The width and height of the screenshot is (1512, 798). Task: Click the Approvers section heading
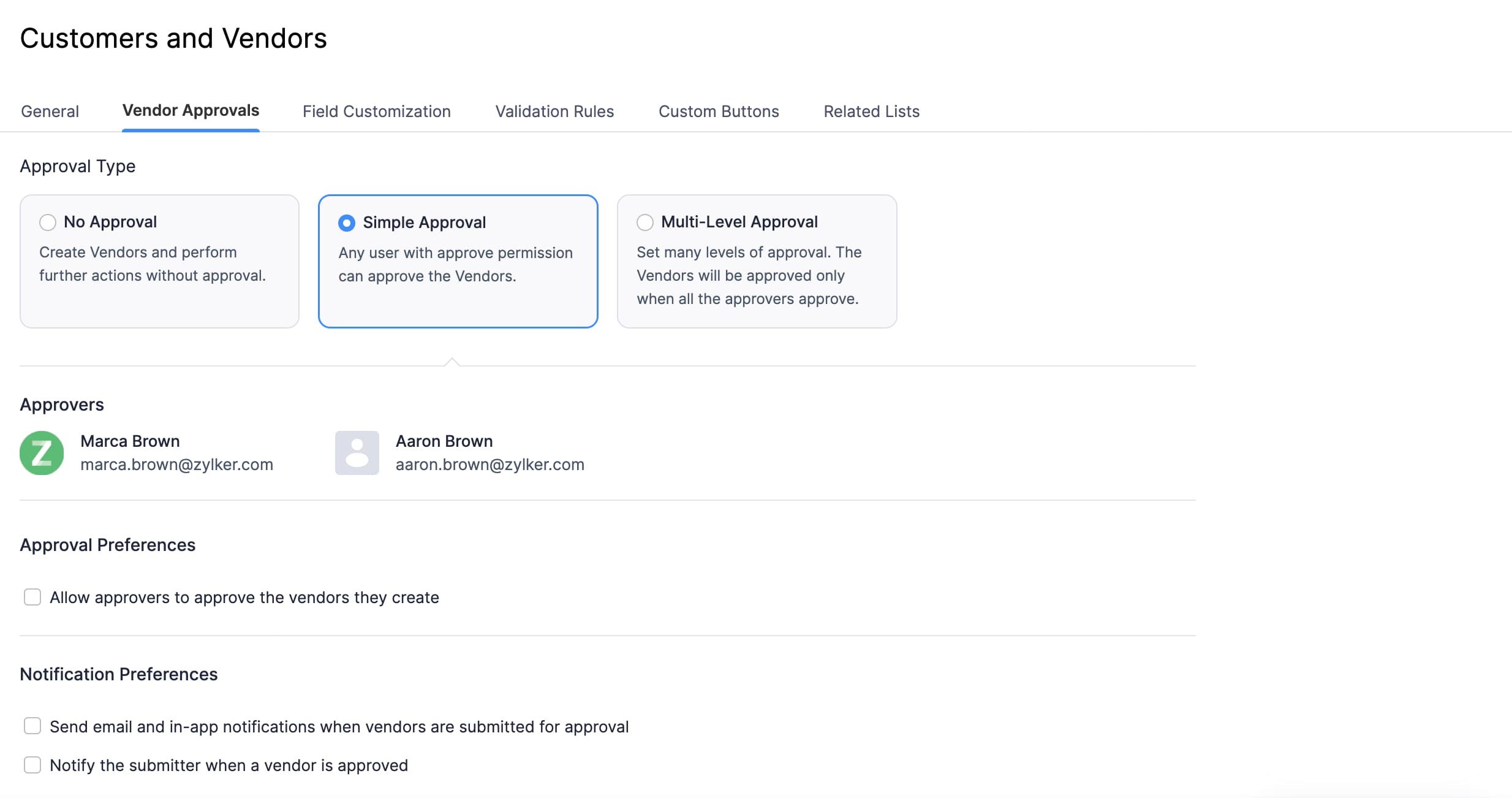[62, 404]
